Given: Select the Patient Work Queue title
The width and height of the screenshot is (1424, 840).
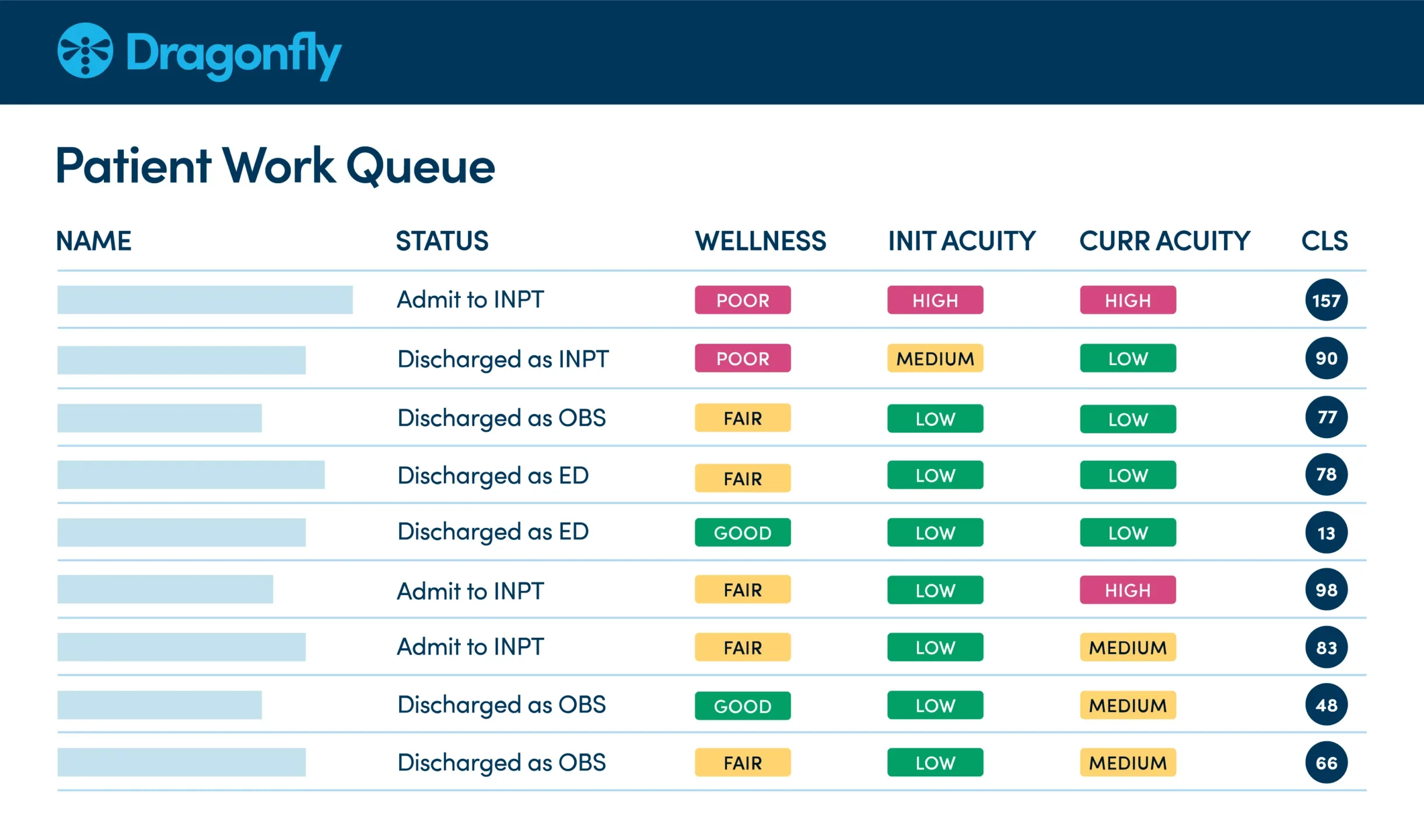Looking at the screenshot, I should pyautogui.click(x=275, y=166).
